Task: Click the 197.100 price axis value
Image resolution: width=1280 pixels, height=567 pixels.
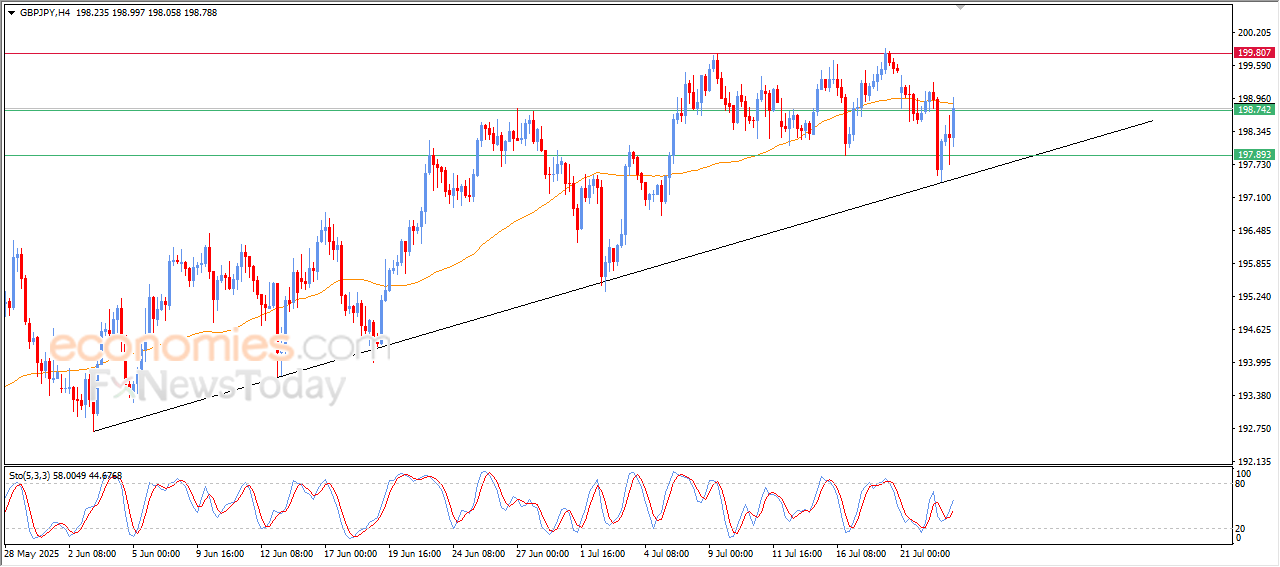Action: [x=1254, y=198]
